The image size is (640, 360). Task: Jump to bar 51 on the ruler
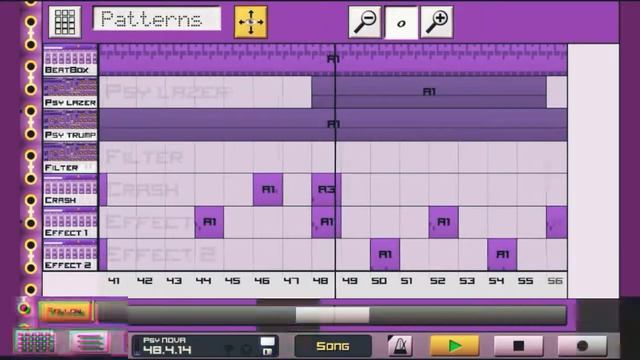[406, 281]
